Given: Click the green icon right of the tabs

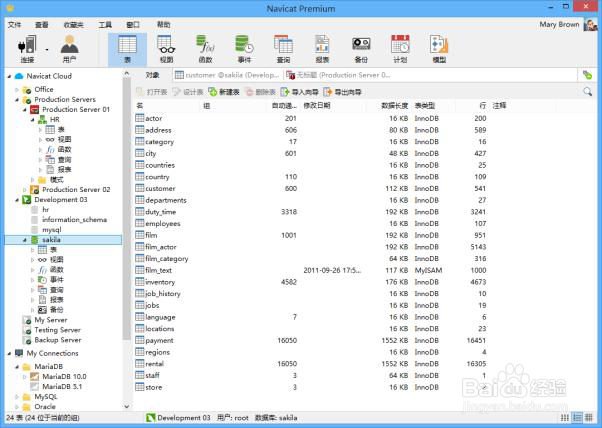Looking at the screenshot, I should point(587,75).
